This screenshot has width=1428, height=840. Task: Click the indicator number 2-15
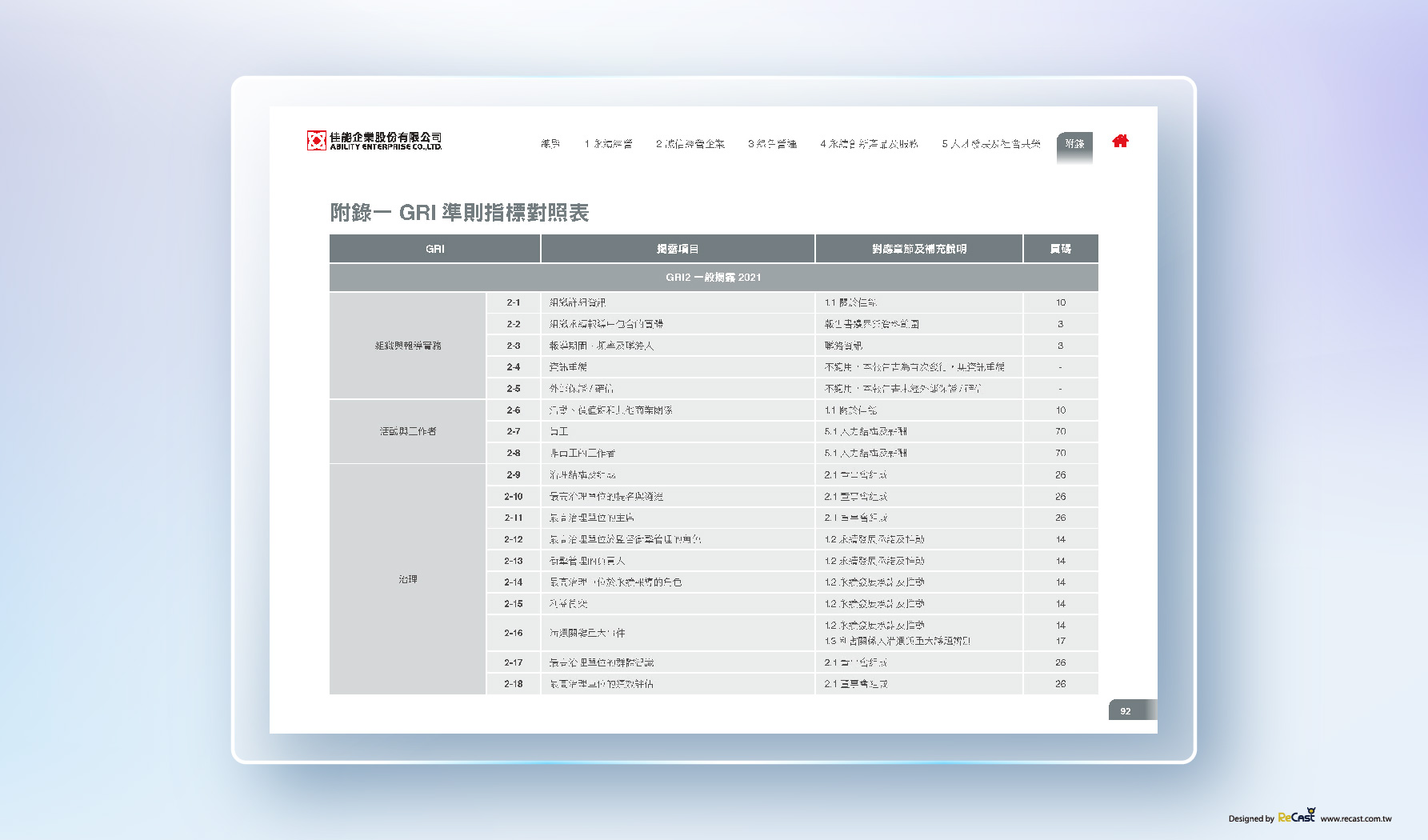coord(514,604)
